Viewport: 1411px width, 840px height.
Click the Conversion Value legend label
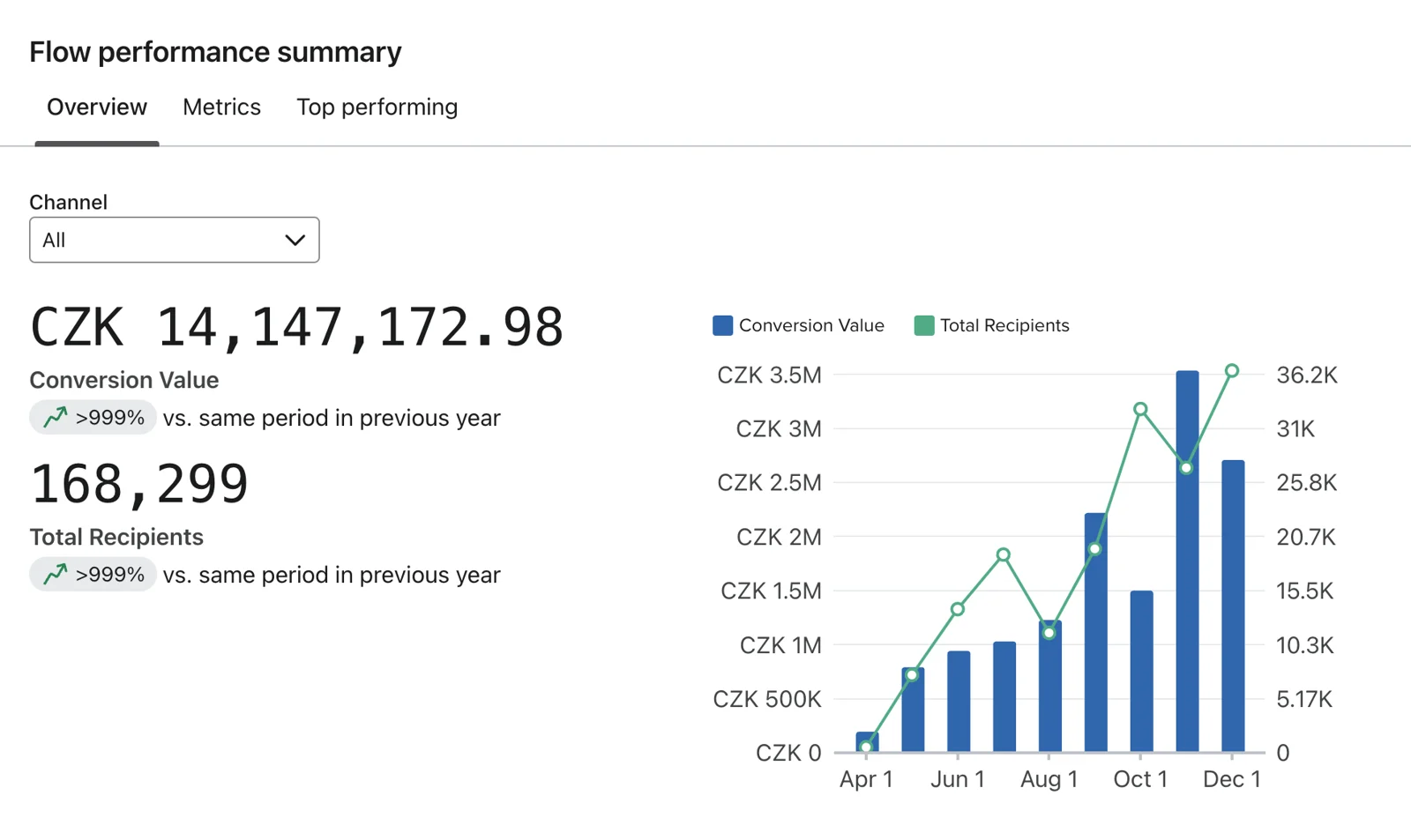[811, 325]
